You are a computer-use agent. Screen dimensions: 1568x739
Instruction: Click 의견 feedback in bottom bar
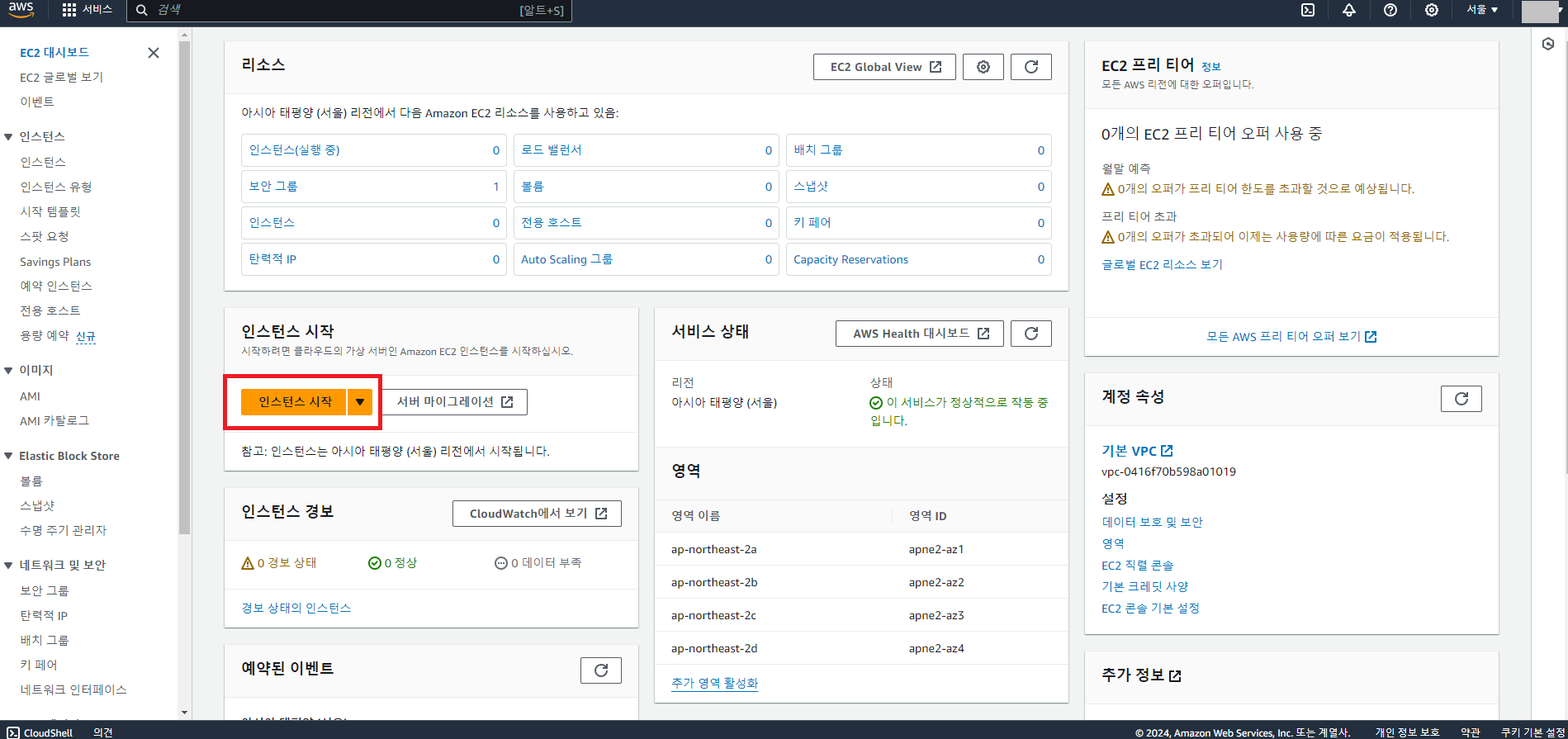[x=102, y=732]
